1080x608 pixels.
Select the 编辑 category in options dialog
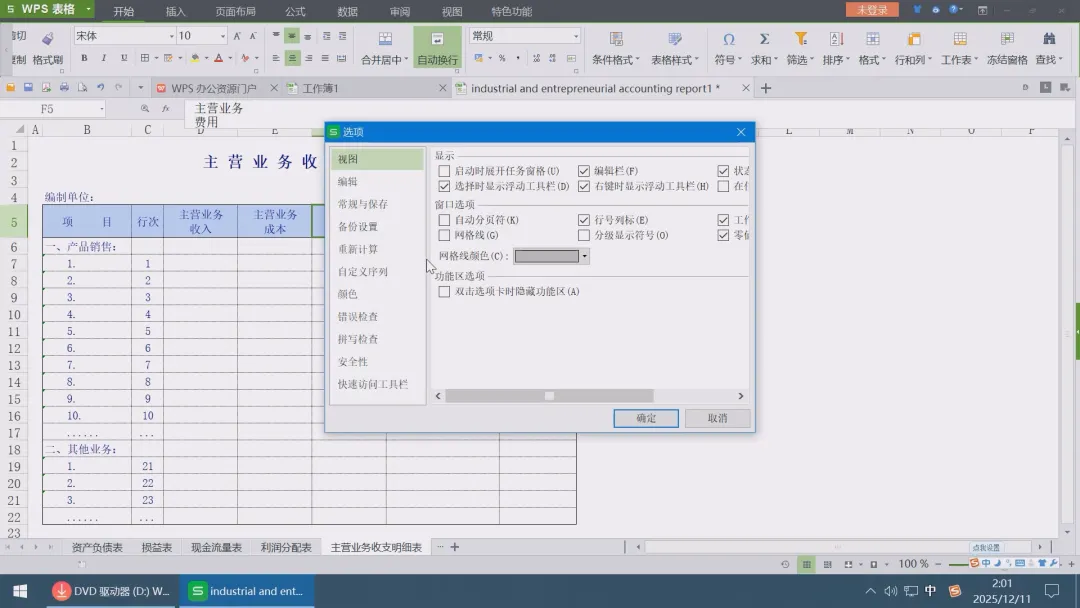pyautogui.click(x=376, y=181)
